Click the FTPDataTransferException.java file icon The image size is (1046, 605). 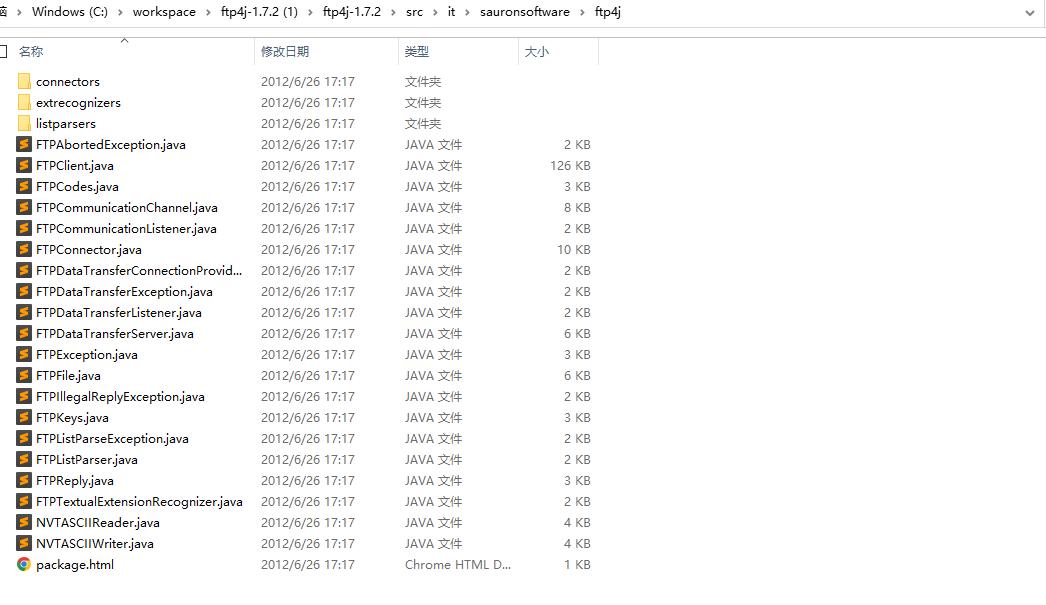click(24, 291)
